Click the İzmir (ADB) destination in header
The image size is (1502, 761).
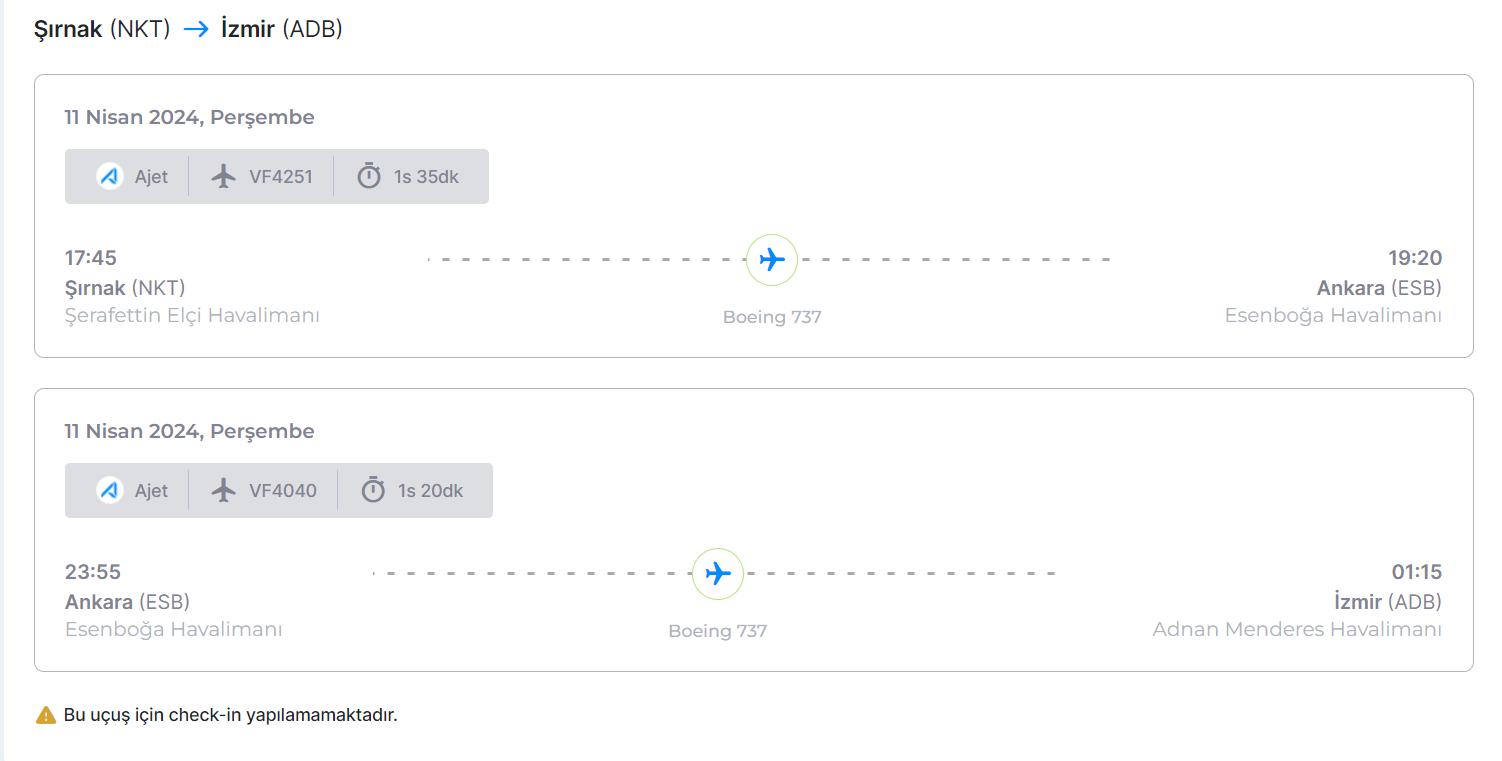(x=281, y=30)
